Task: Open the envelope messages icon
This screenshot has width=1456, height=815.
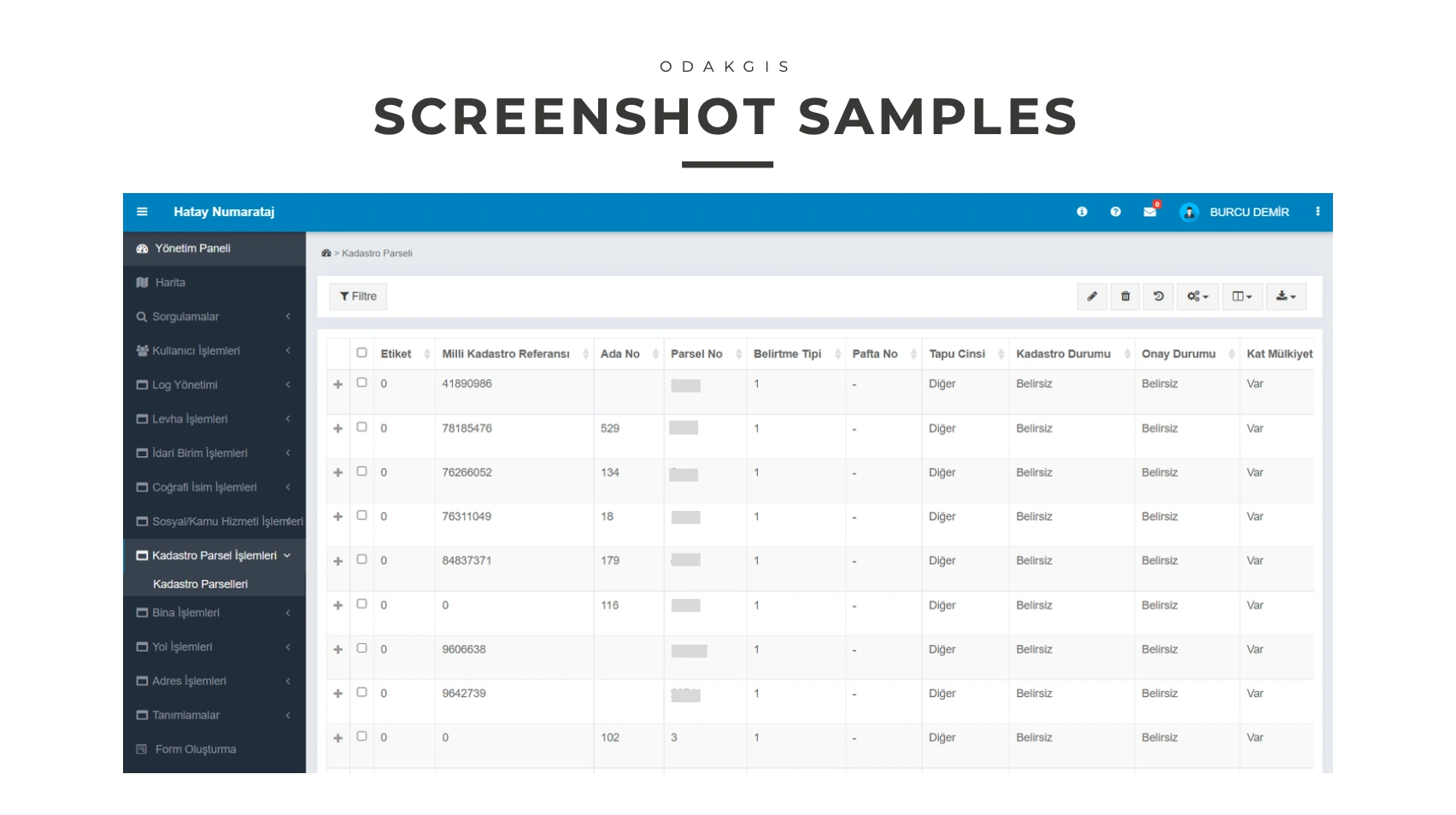Action: (x=1150, y=212)
